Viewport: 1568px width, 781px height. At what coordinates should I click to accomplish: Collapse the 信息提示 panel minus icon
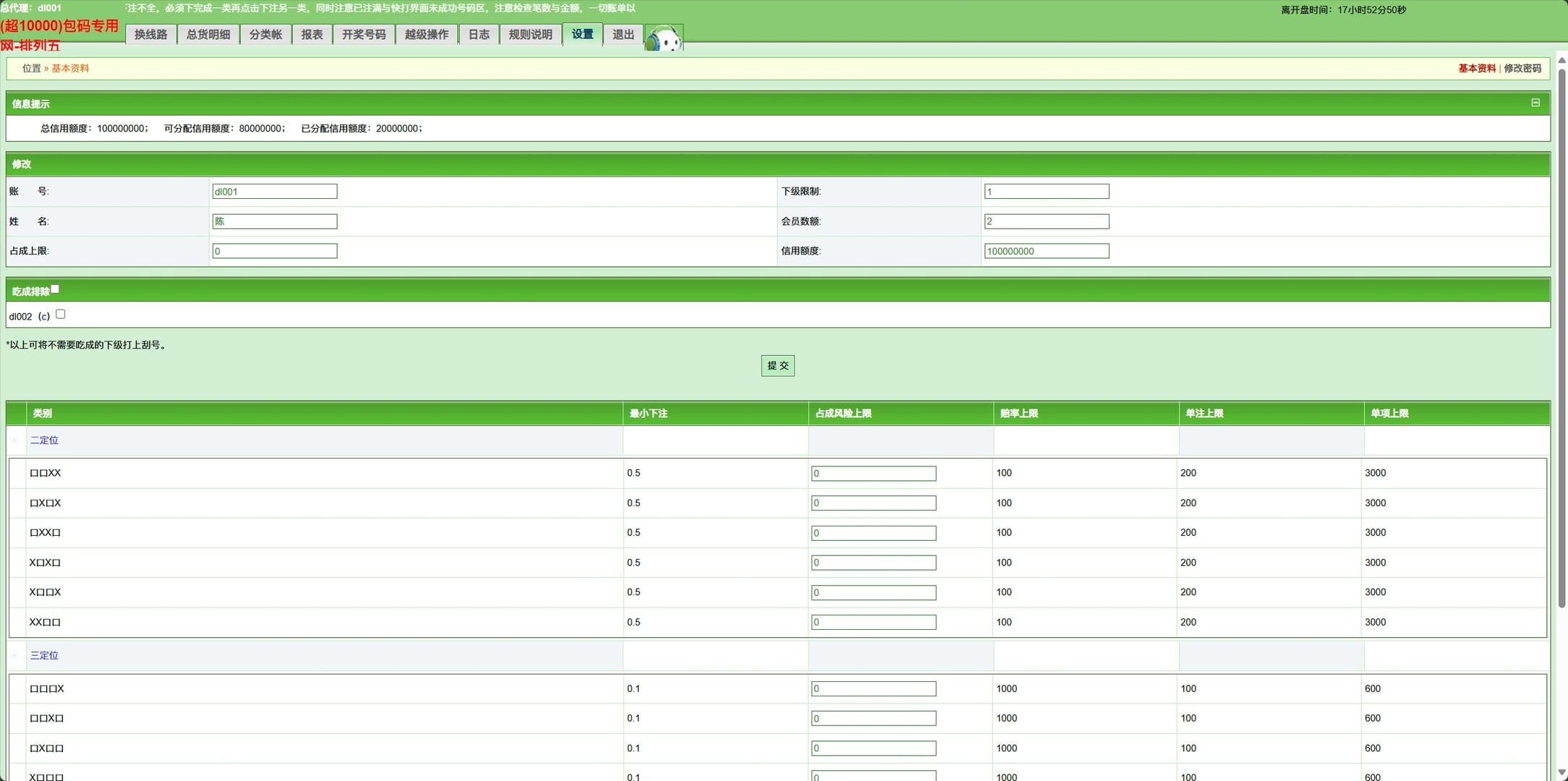(1535, 103)
